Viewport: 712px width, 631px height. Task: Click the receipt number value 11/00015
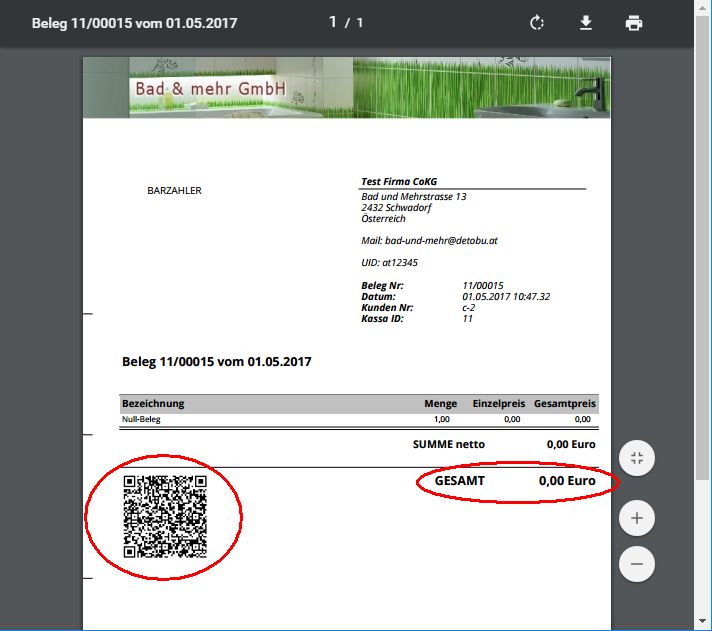click(x=483, y=286)
